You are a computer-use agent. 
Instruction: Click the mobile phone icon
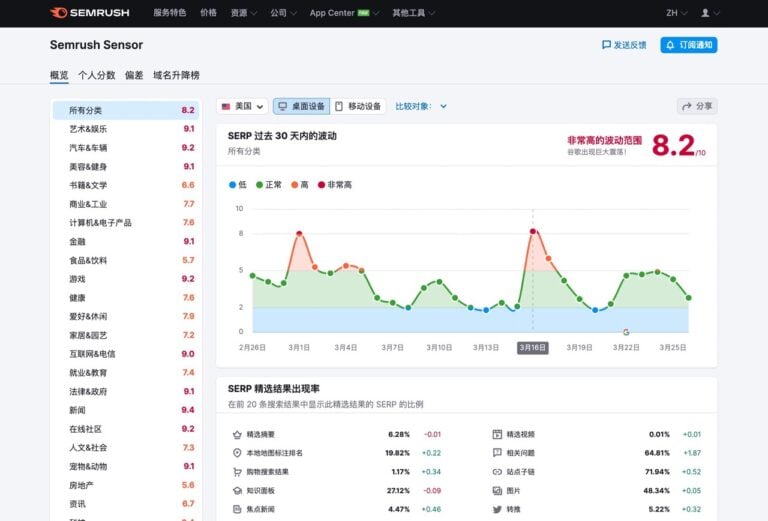(338, 106)
